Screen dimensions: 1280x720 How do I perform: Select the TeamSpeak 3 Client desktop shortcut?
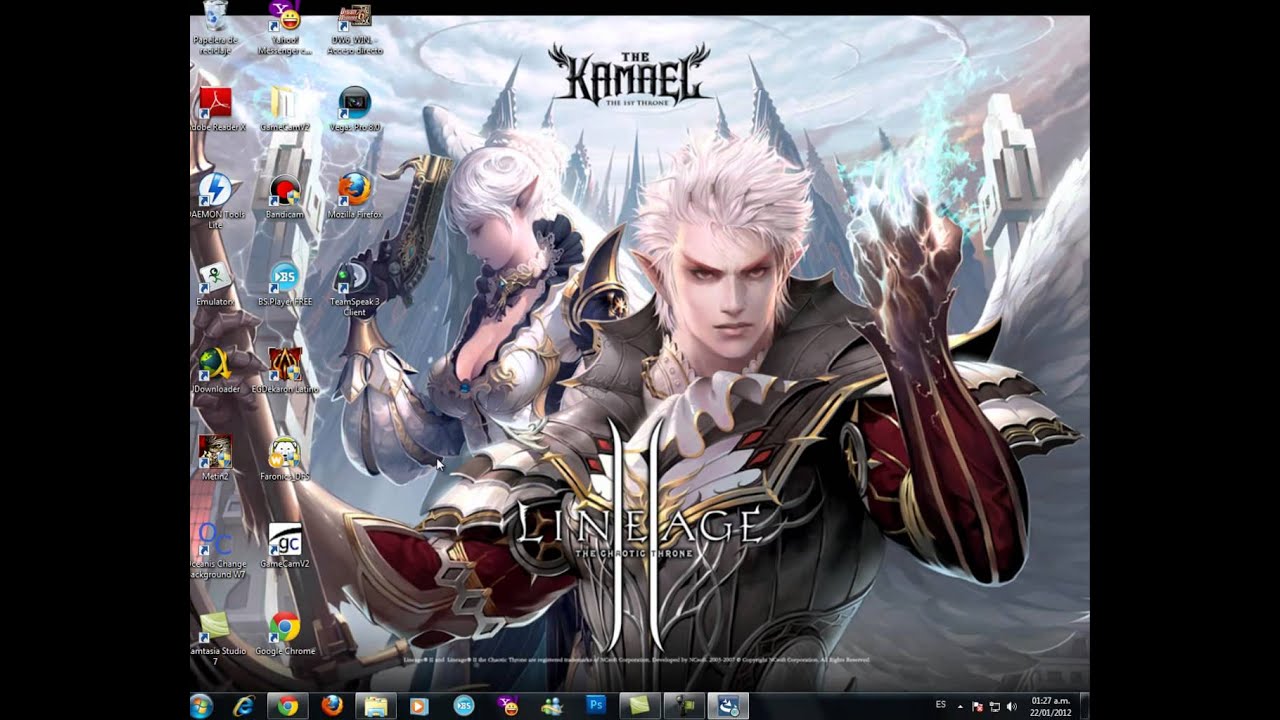click(354, 289)
